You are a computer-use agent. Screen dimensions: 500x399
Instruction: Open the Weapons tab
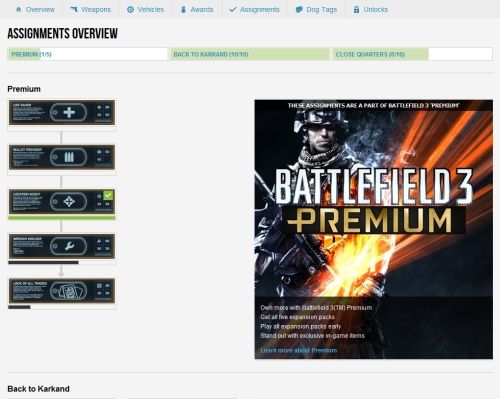click(x=90, y=10)
